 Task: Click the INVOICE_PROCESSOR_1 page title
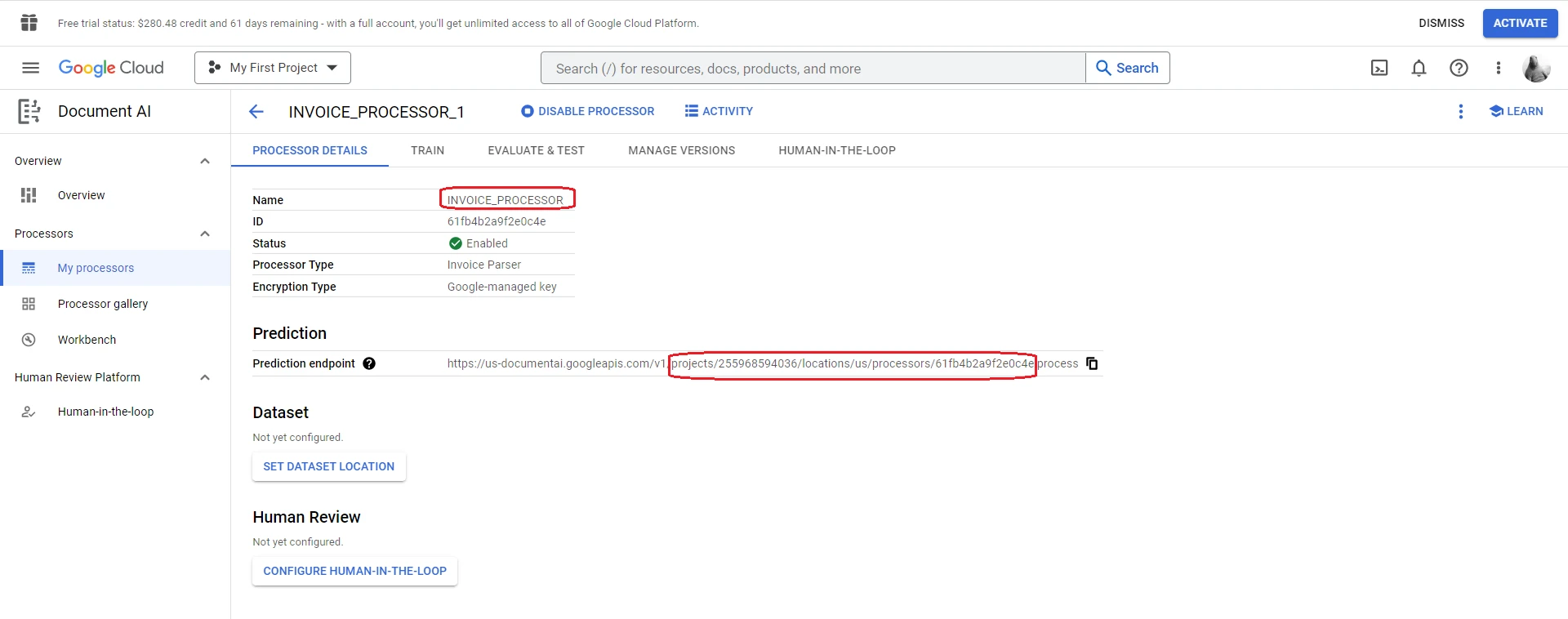(376, 112)
